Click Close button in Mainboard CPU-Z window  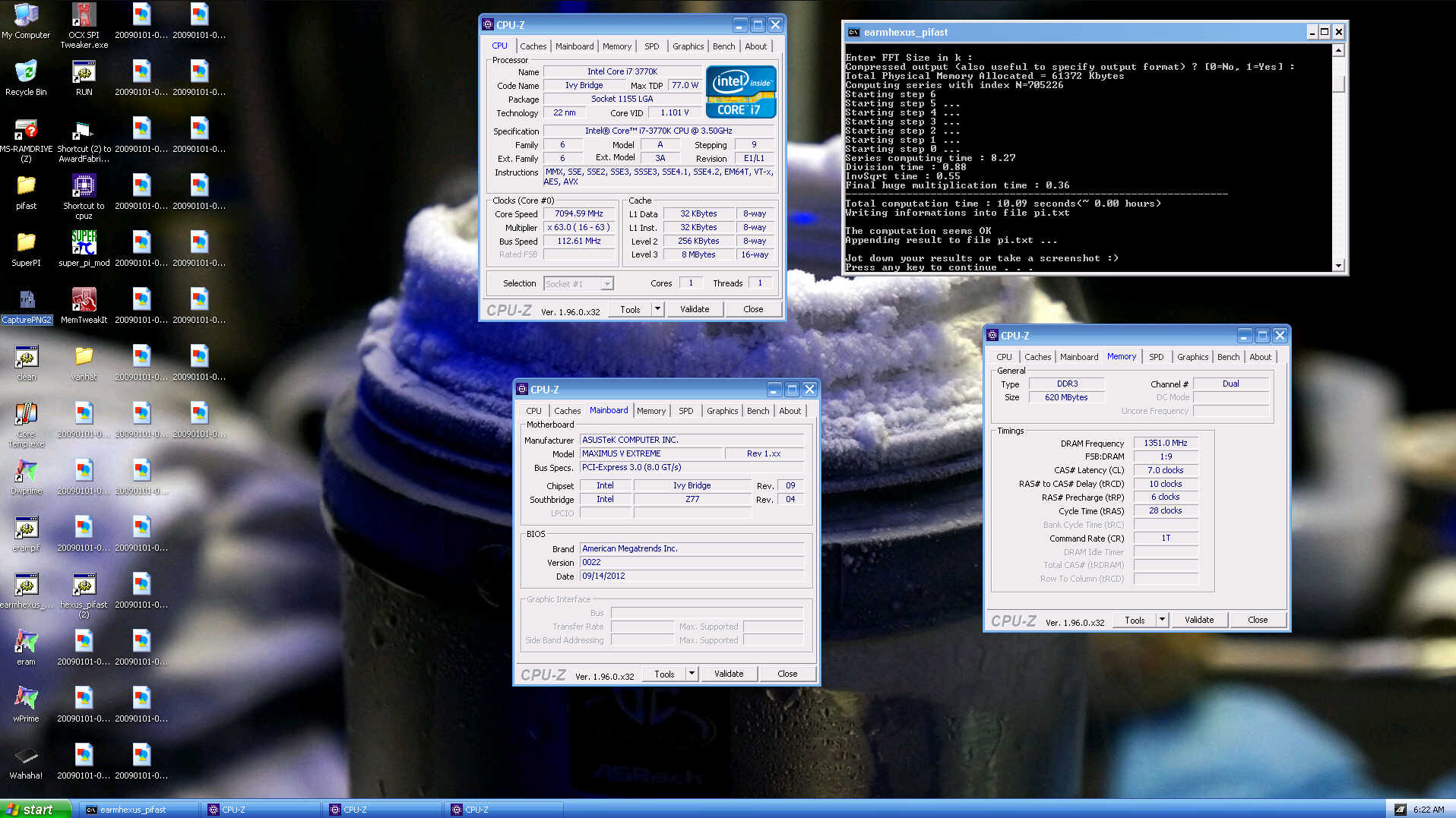787,674
